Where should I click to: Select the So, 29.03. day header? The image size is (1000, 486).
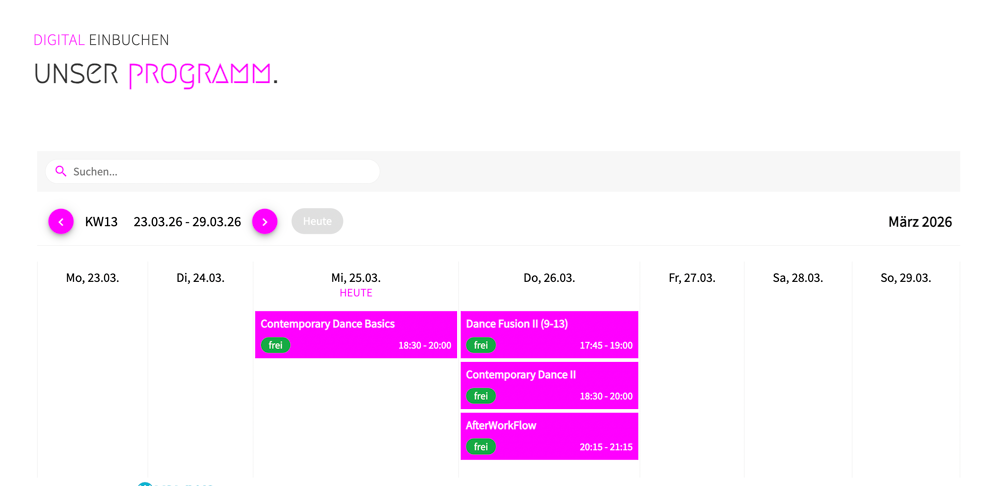[906, 278]
